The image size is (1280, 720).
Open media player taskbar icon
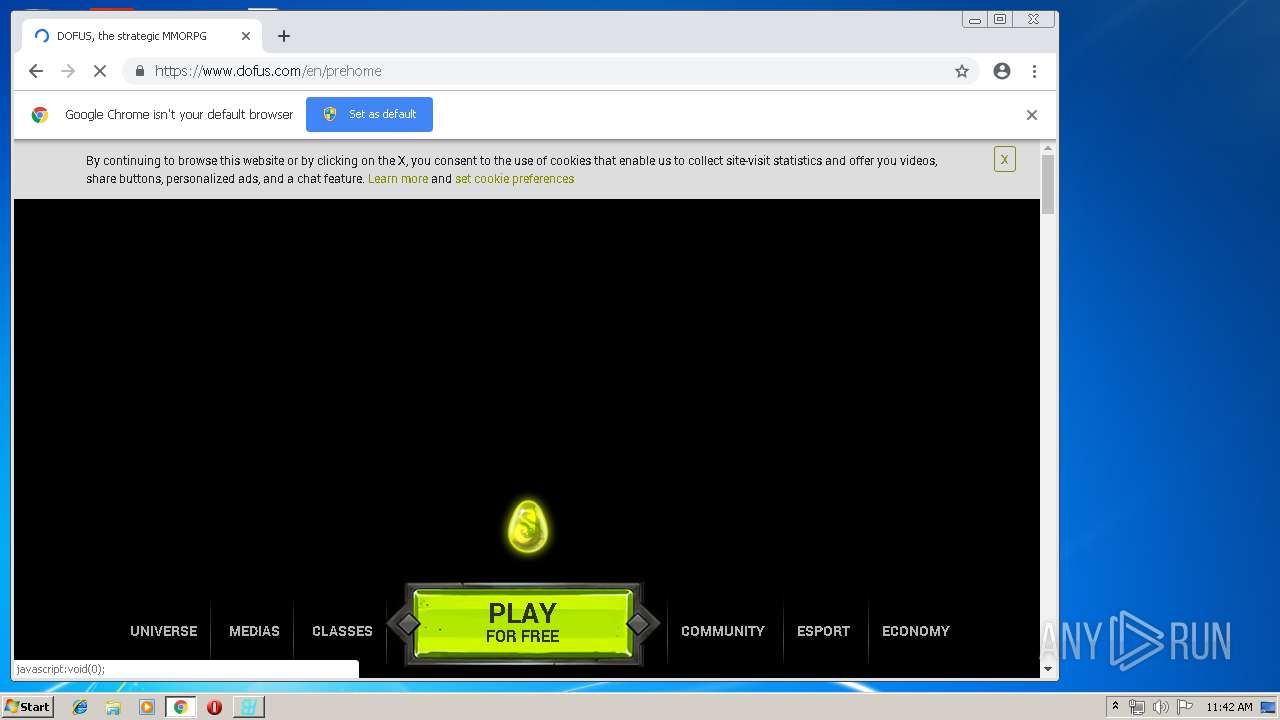point(147,707)
